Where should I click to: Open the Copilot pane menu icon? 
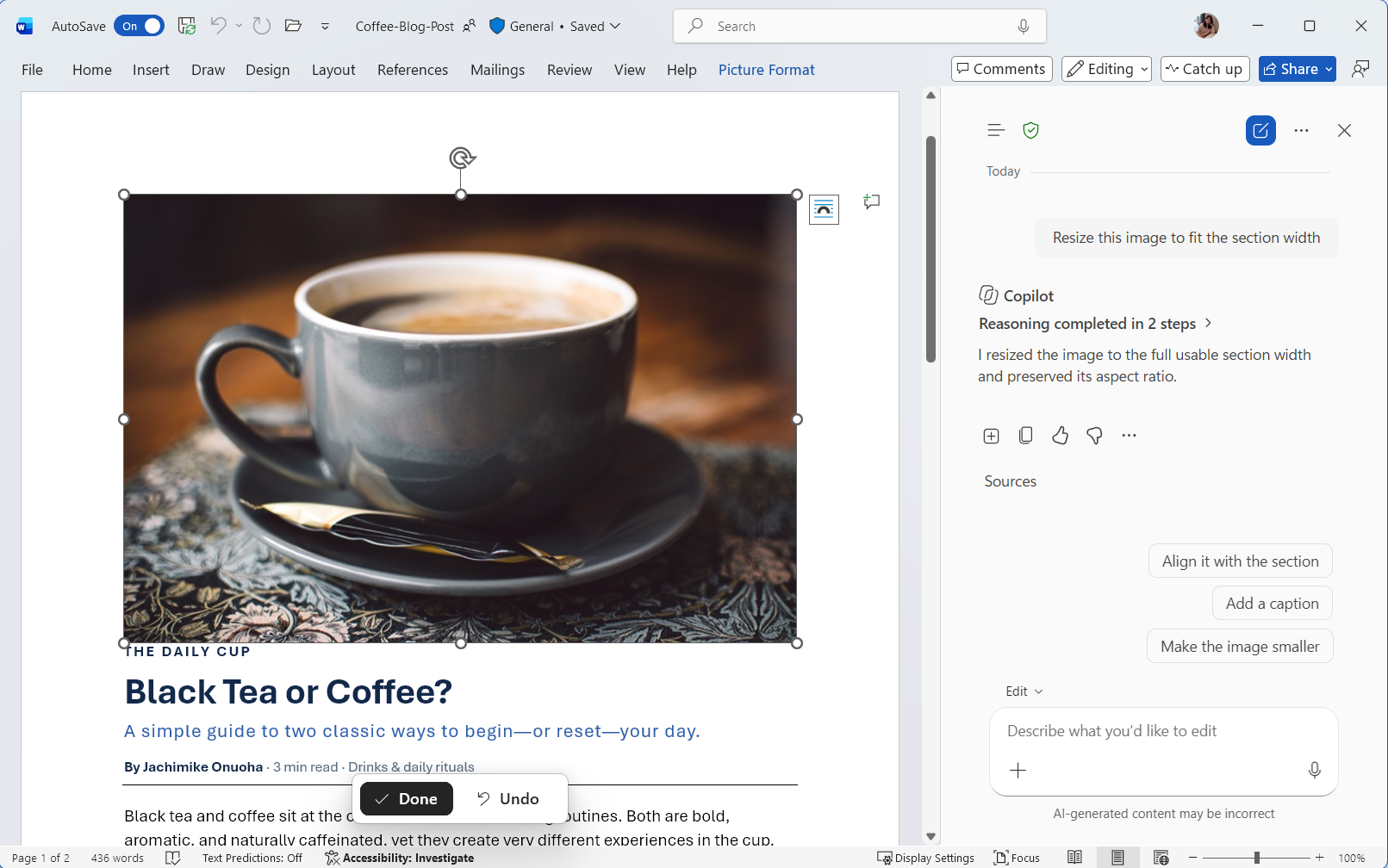click(x=996, y=130)
